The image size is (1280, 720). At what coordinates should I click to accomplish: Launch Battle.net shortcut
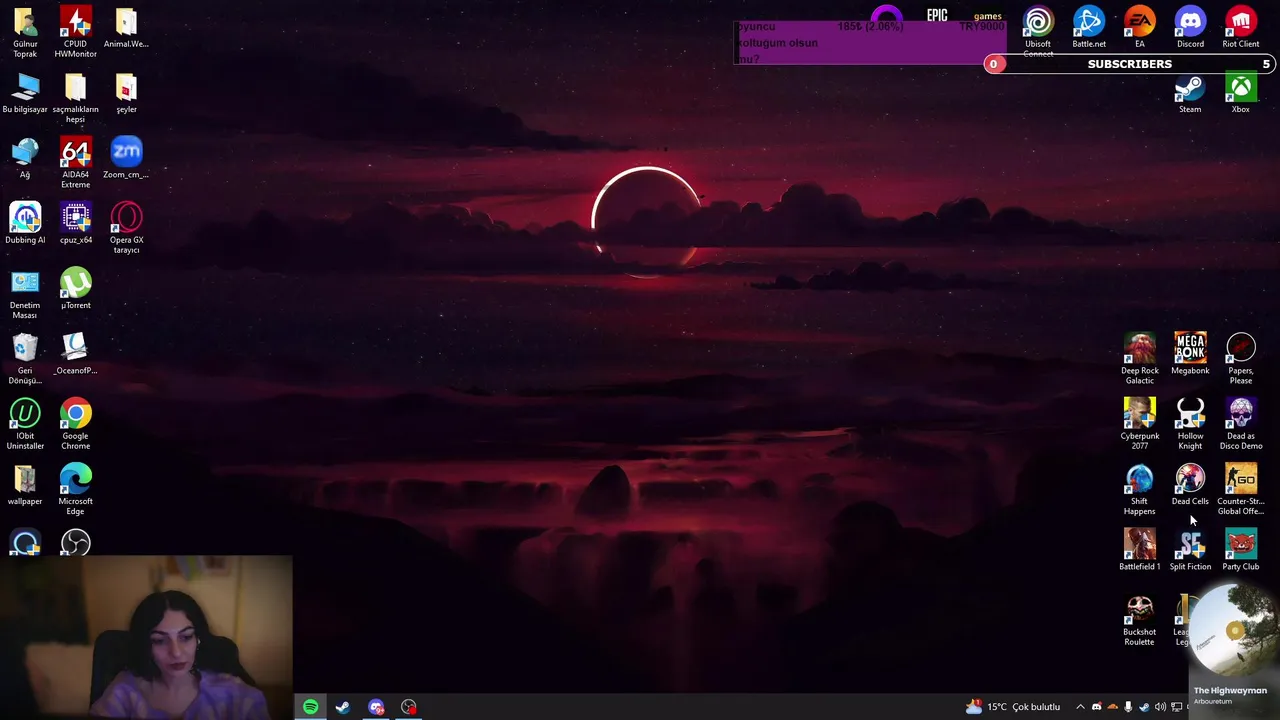tap(1089, 28)
